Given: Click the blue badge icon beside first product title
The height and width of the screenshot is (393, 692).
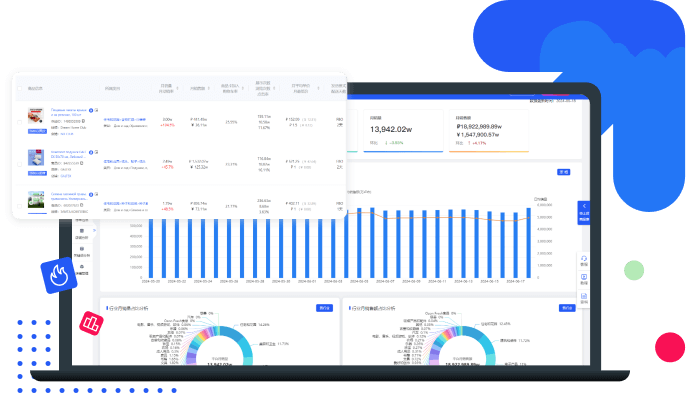Looking at the screenshot, I should pyautogui.click(x=91, y=110).
